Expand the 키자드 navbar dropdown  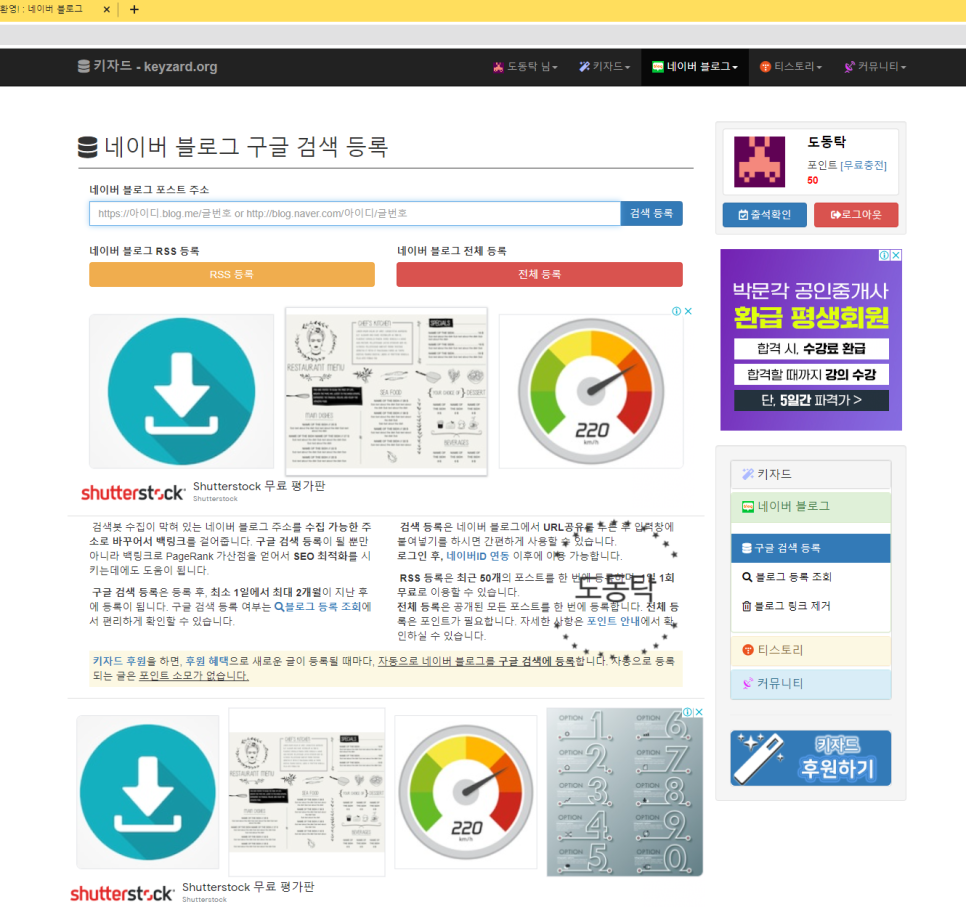coord(604,67)
